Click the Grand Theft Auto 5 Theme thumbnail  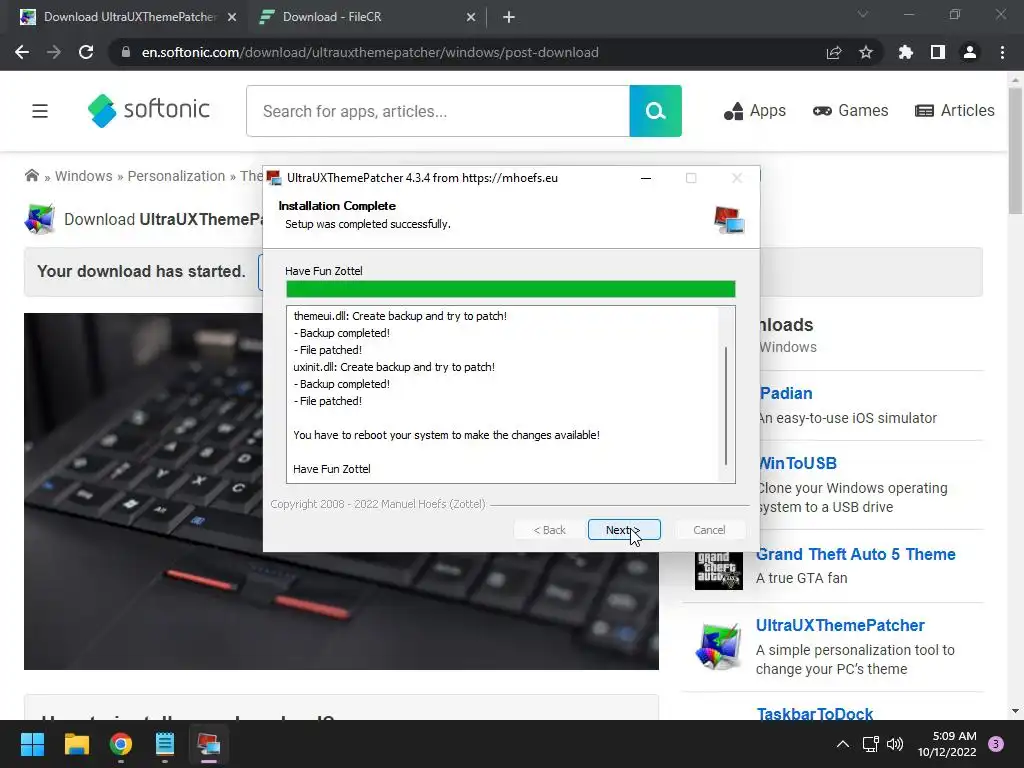tap(718, 571)
